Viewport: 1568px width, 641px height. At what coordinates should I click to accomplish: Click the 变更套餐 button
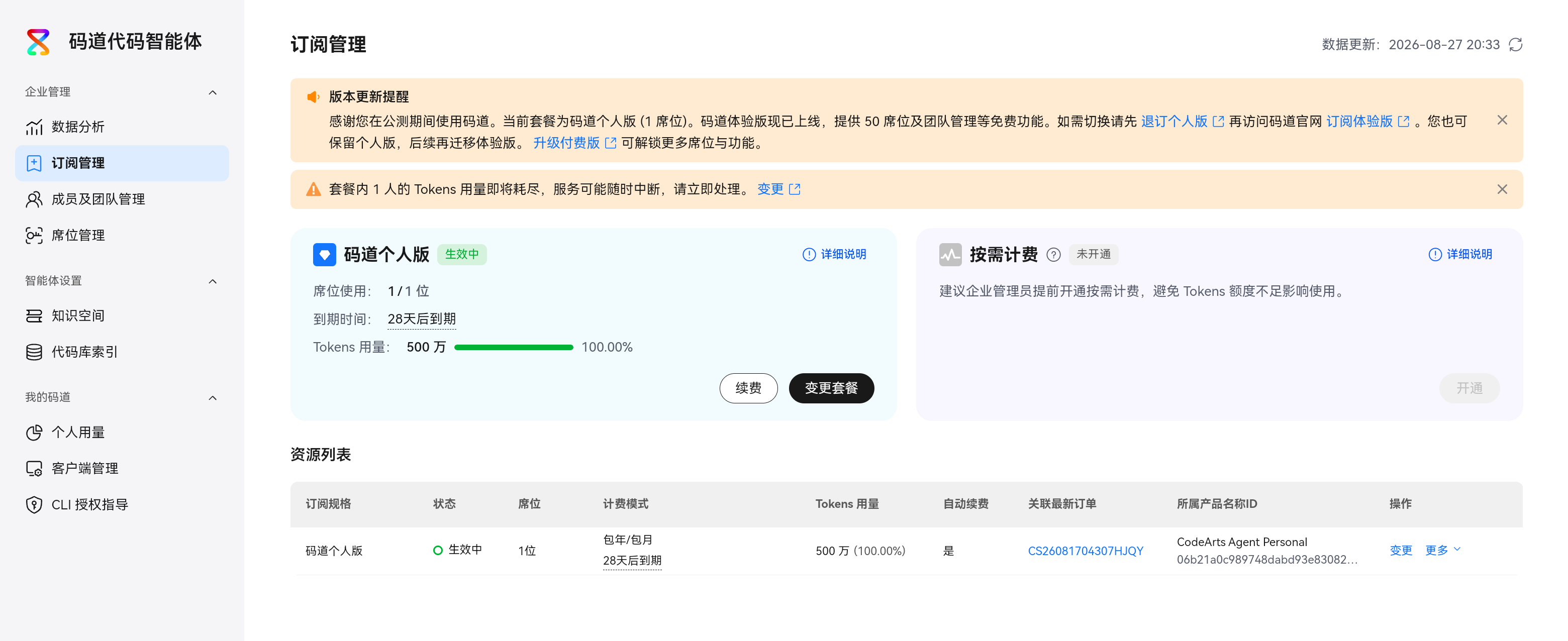pyautogui.click(x=831, y=388)
